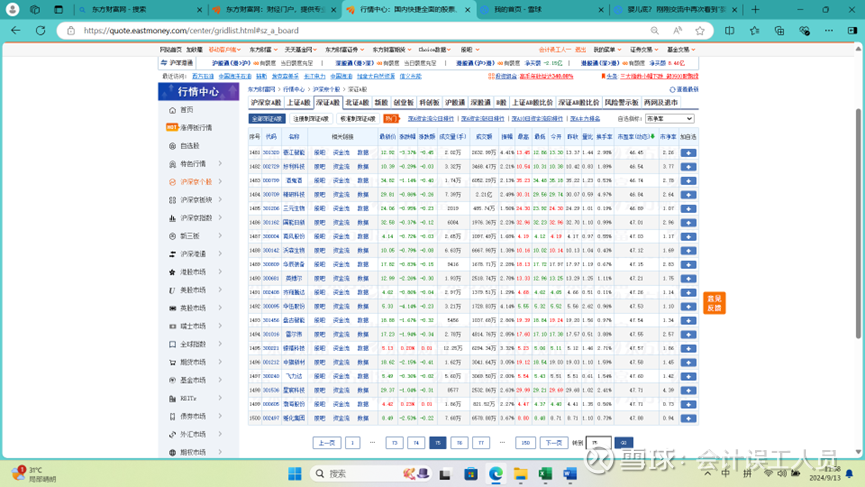Screen dimensions: 865x487
Task: Jump to page 150 in pagination
Action: click(x=525, y=442)
